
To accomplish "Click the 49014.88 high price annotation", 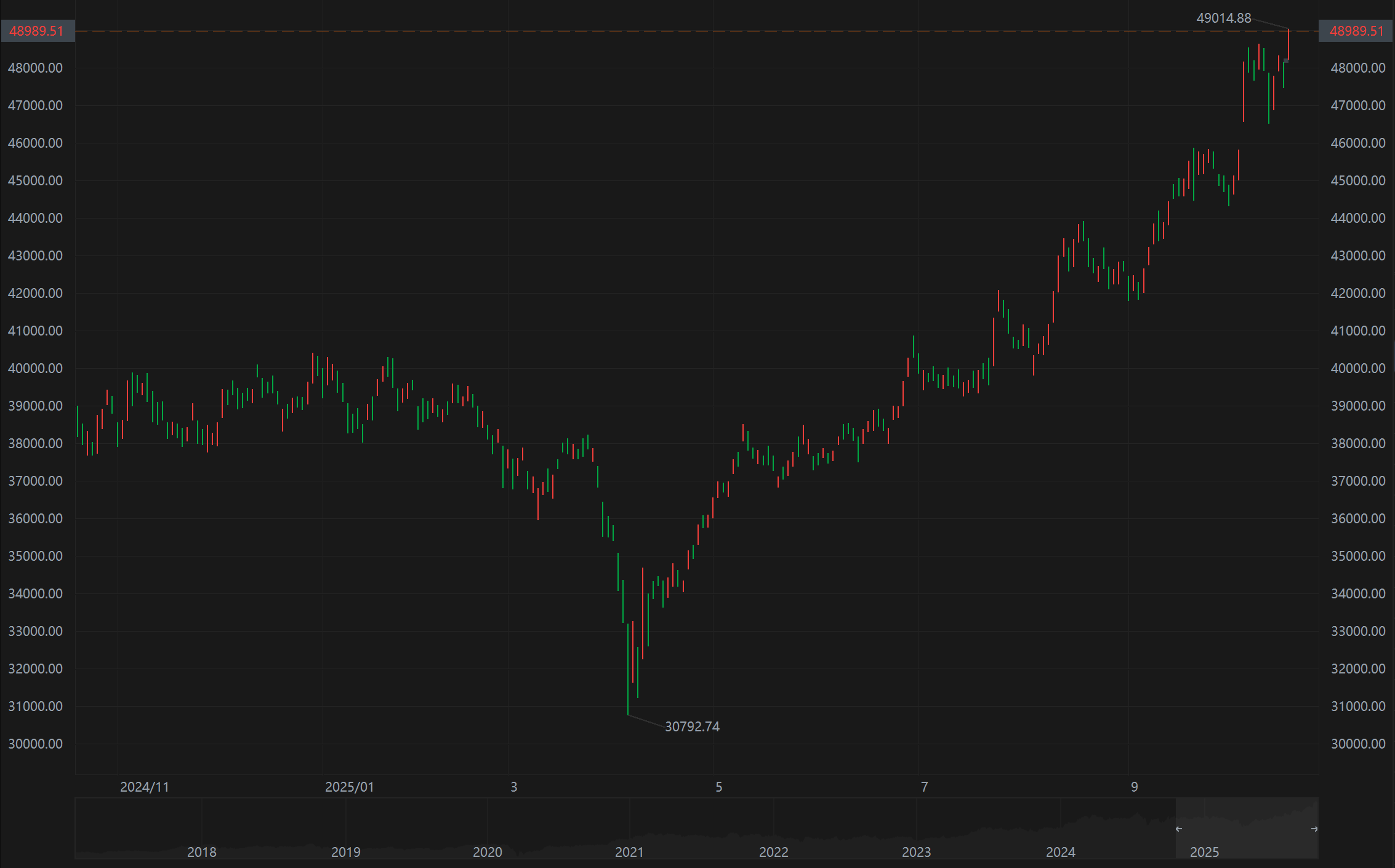I will pos(1223,18).
